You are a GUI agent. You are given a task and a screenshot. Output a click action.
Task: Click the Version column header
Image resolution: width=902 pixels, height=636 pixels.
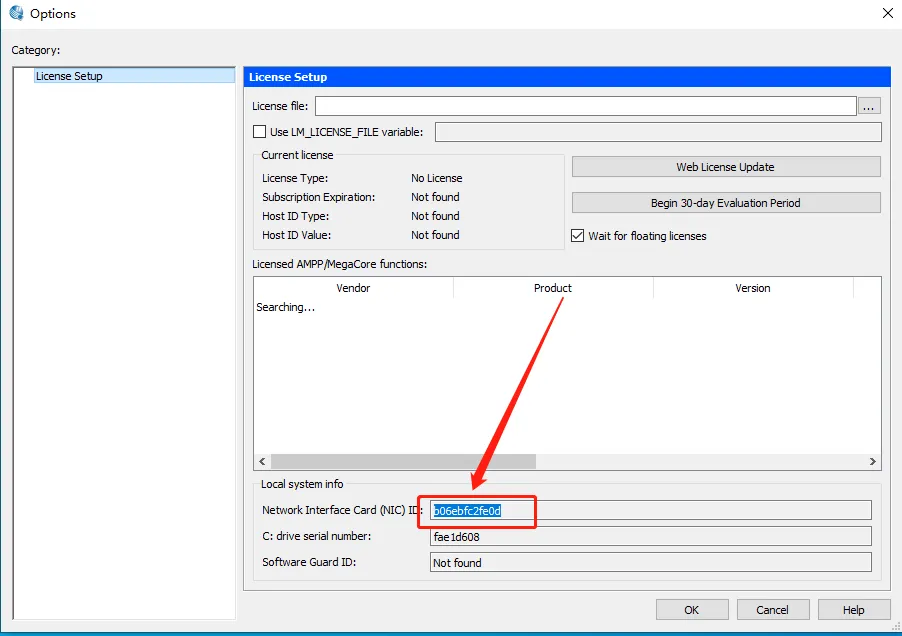click(752, 288)
